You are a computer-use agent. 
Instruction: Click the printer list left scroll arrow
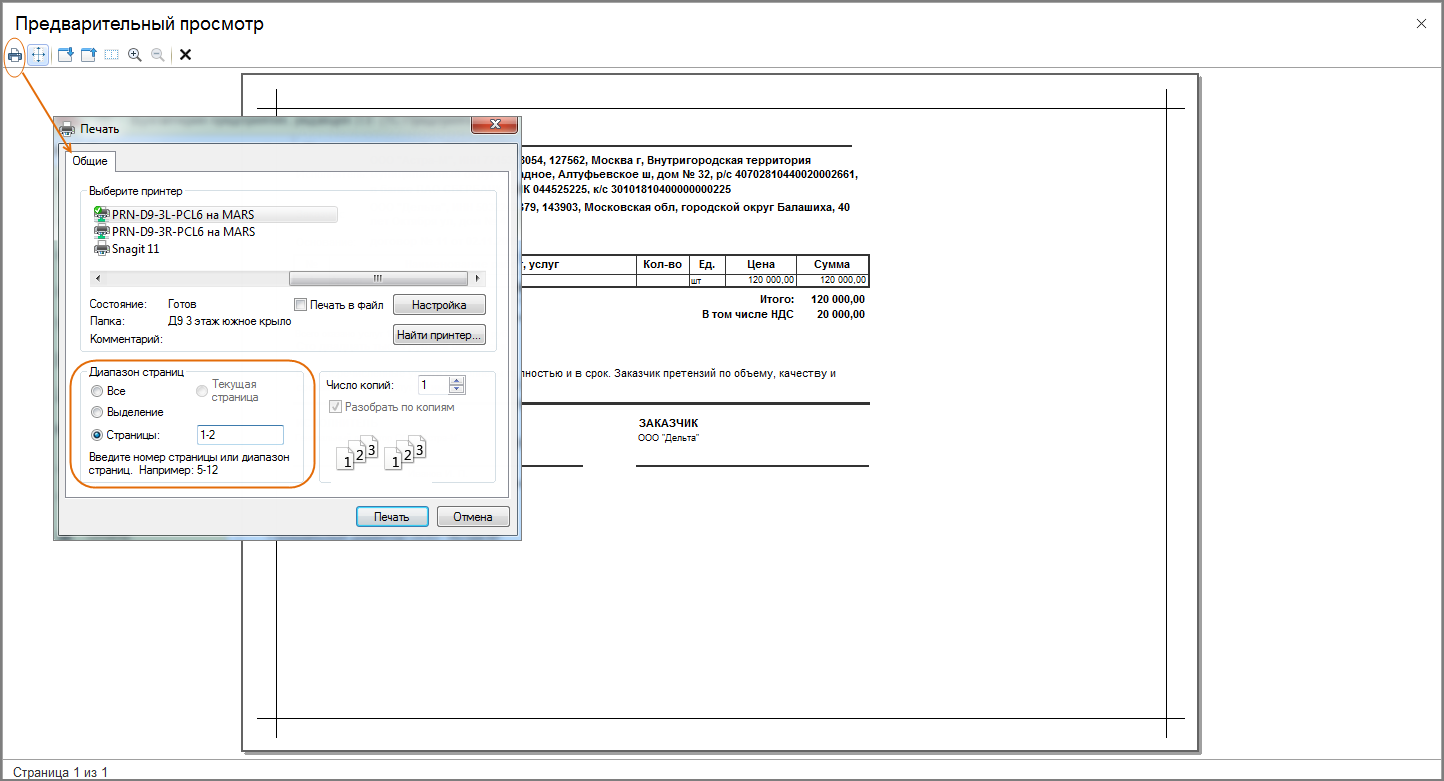click(x=97, y=278)
